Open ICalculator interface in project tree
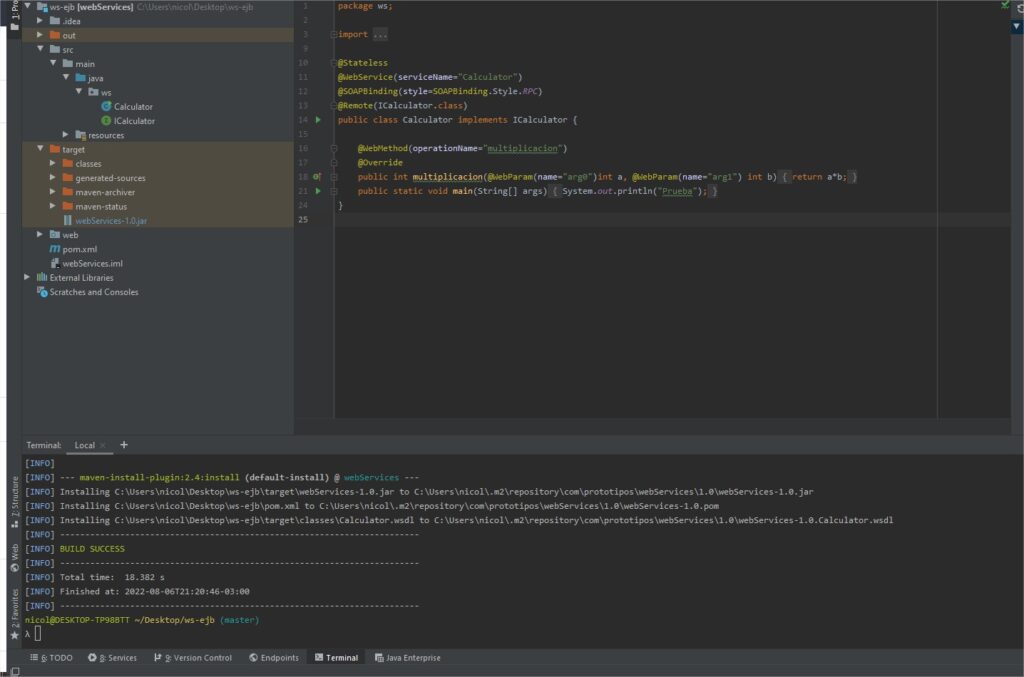This screenshot has width=1024, height=677. tap(134, 121)
